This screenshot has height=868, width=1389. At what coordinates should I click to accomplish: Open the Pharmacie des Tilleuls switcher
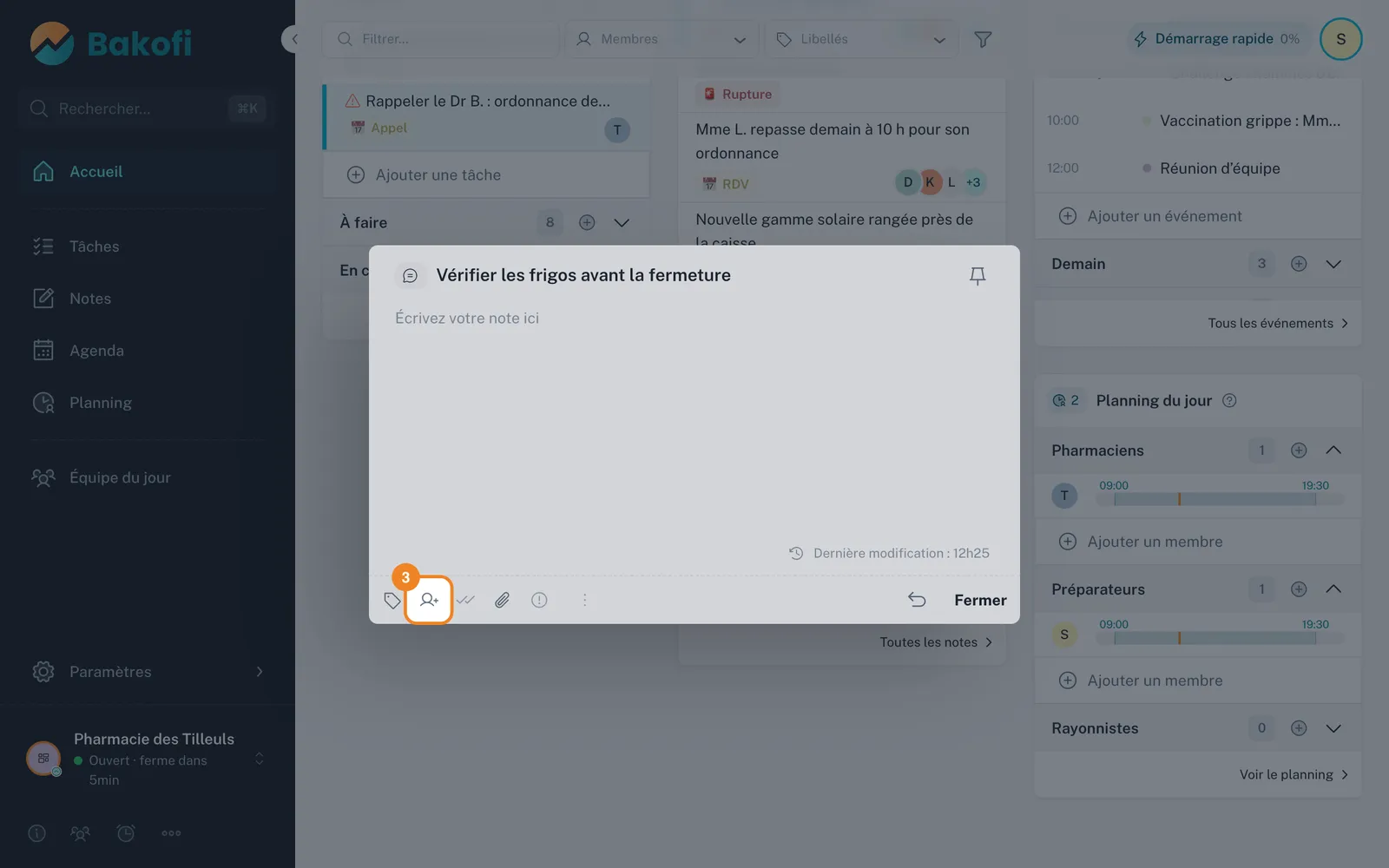tap(148, 759)
